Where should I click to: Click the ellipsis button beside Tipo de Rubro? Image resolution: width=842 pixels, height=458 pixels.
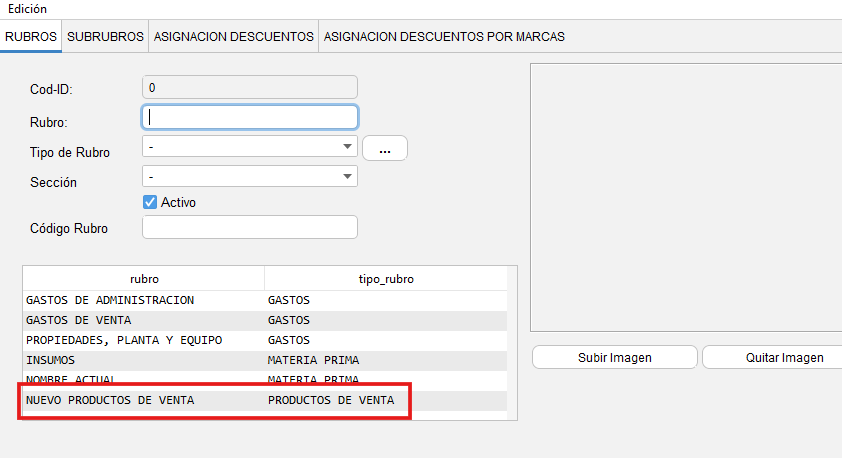click(385, 148)
